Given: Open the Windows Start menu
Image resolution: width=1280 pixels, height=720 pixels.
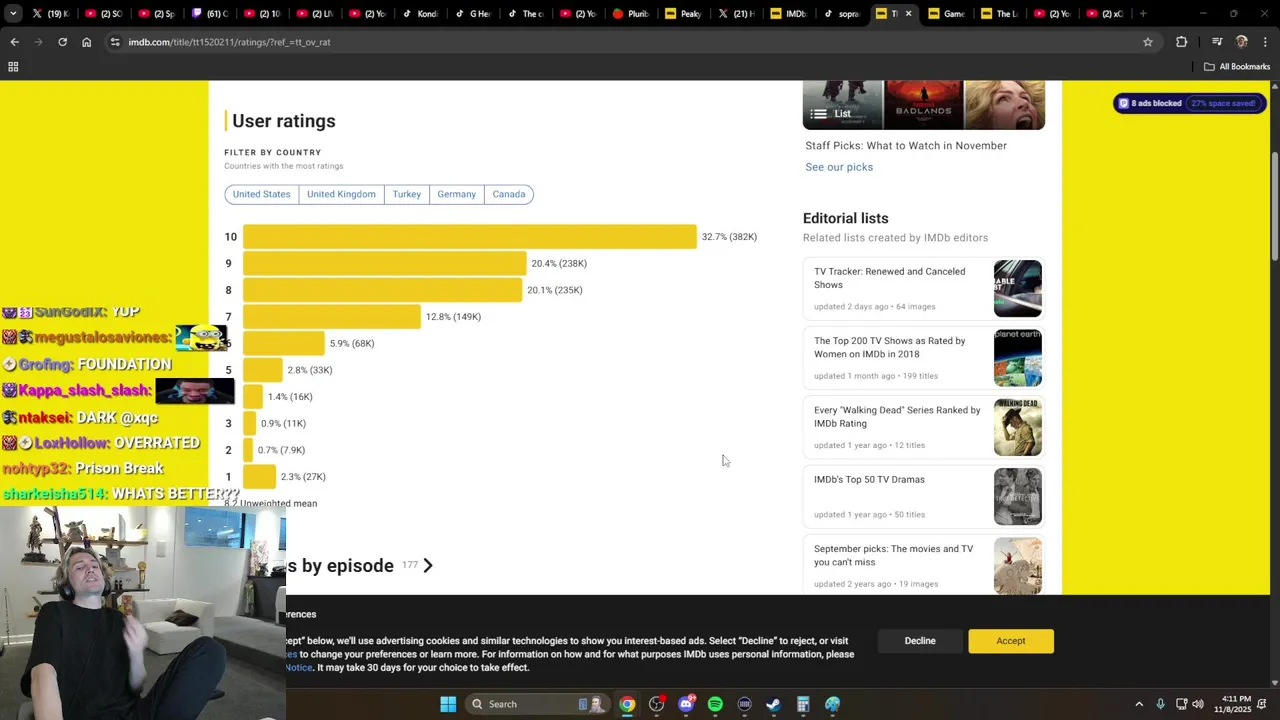Looking at the screenshot, I should coord(448,704).
